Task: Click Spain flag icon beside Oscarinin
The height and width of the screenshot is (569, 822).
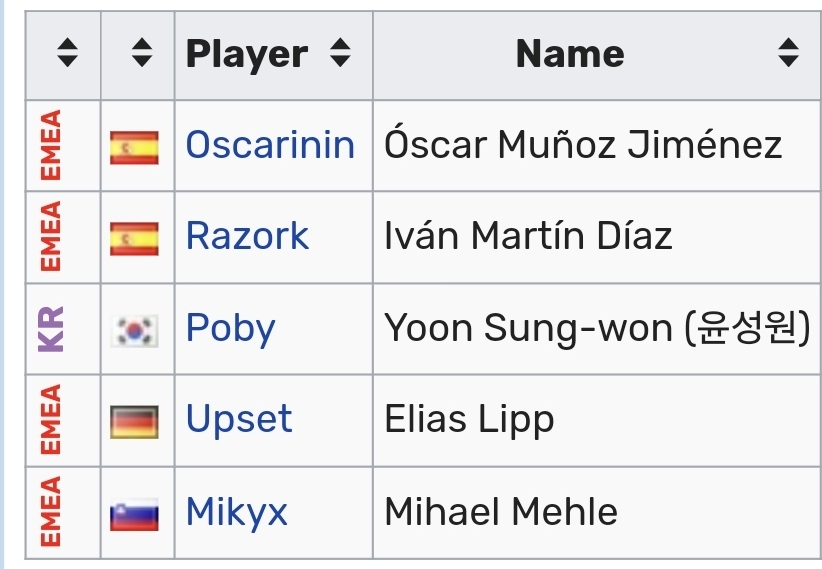Action: 134,146
